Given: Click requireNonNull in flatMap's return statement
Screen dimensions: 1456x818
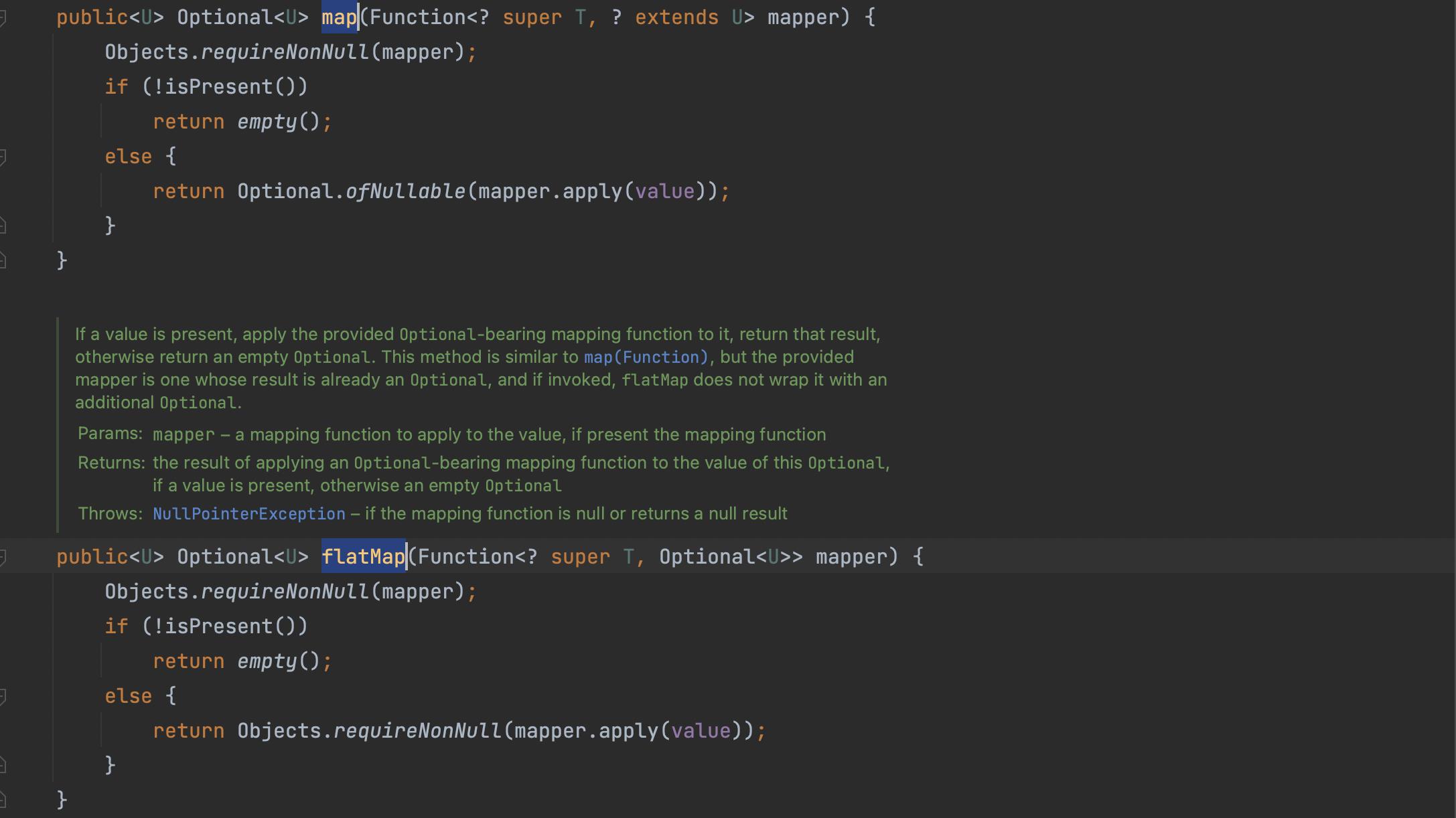Looking at the screenshot, I should tap(417, 731).
